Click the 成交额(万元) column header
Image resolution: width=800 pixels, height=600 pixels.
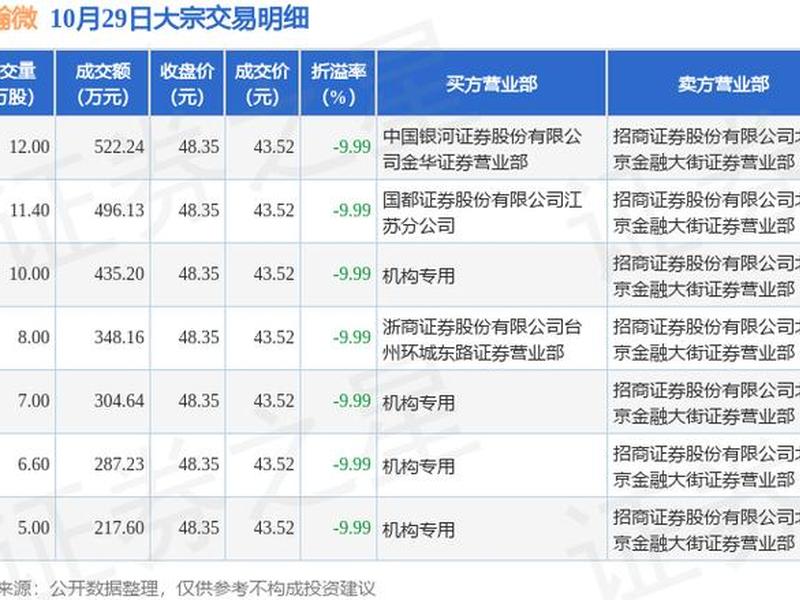[103, 84]
